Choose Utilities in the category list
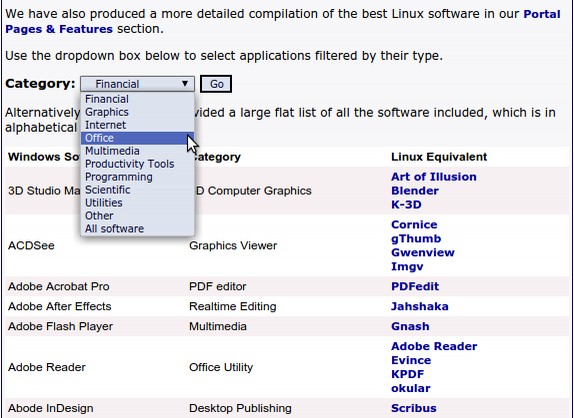Viewport: 574px width, 418px height. pyautogui.click(x=137, y=203)
